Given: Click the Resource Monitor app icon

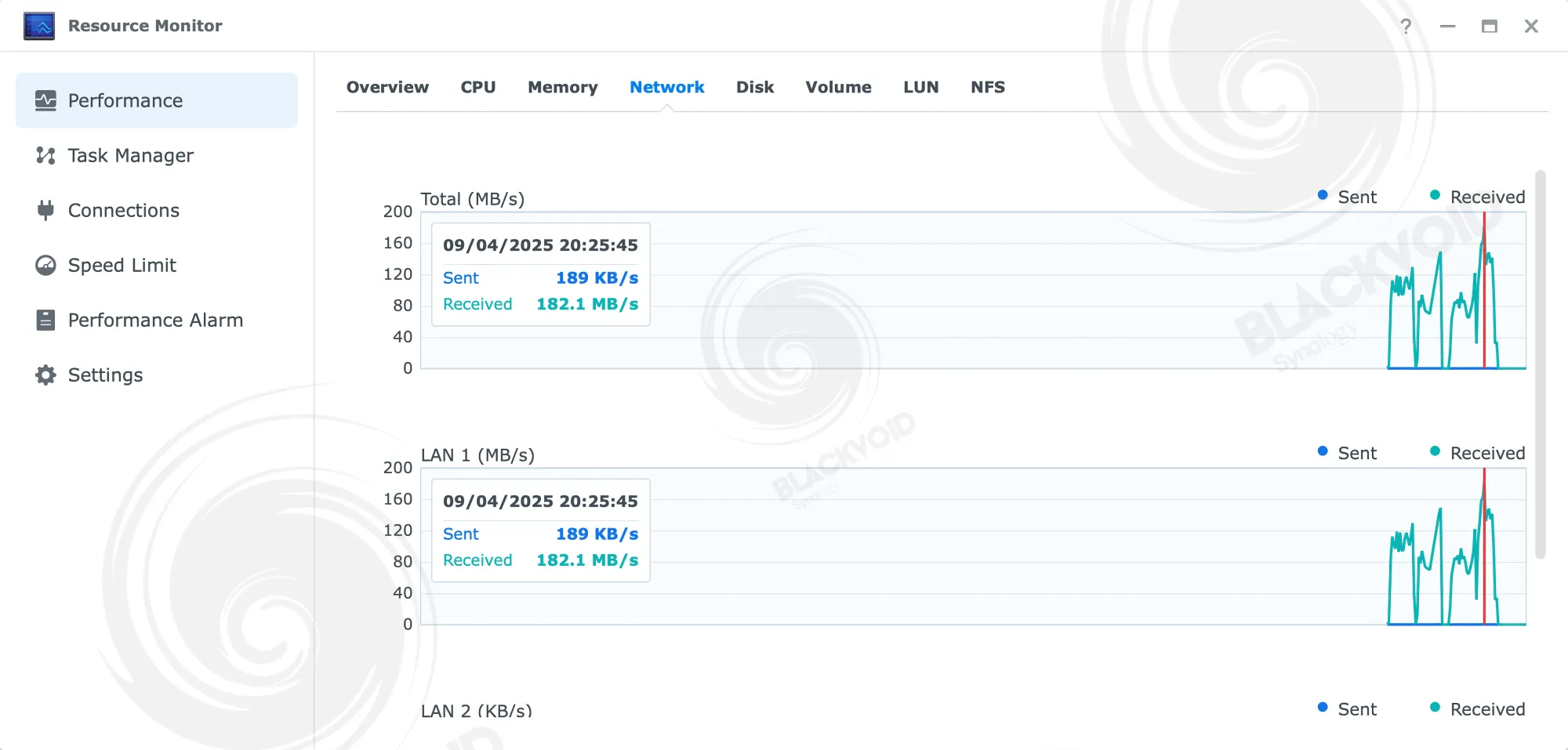Looking at the screenshot, I should pyautogui.click(x=39, y=26).
